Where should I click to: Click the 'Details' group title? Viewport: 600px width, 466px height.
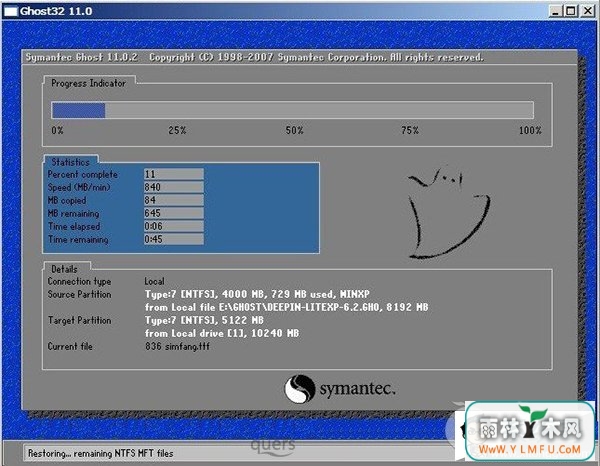(64, 269)
